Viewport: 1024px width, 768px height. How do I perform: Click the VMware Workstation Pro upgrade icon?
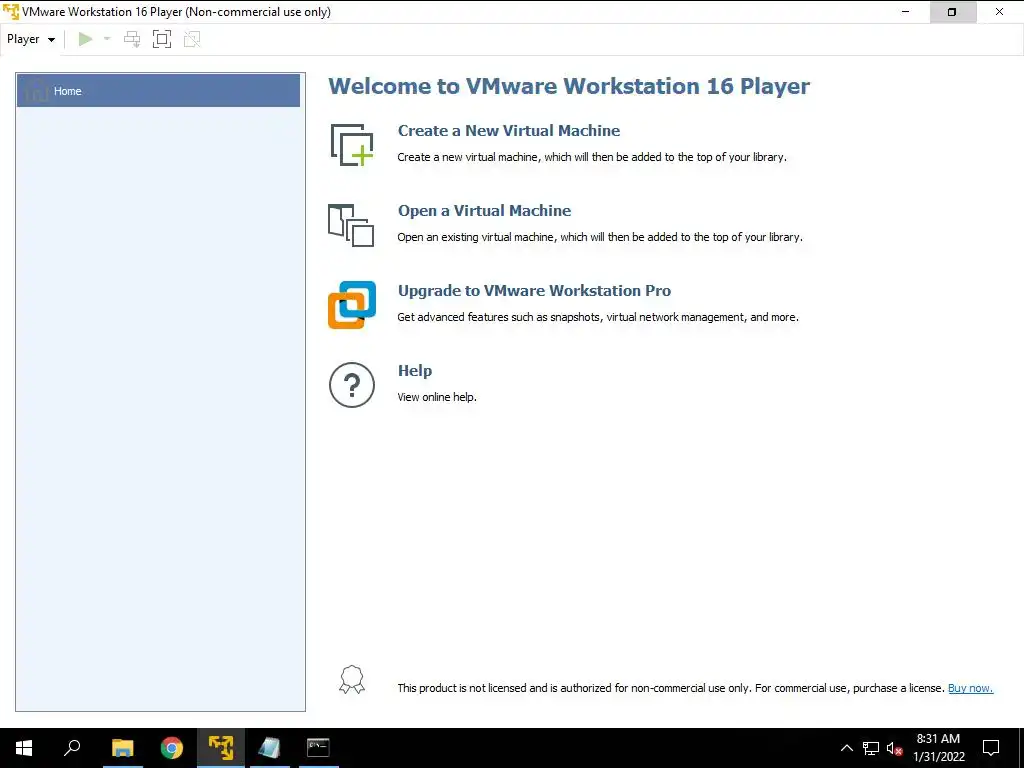click(351, 305)
